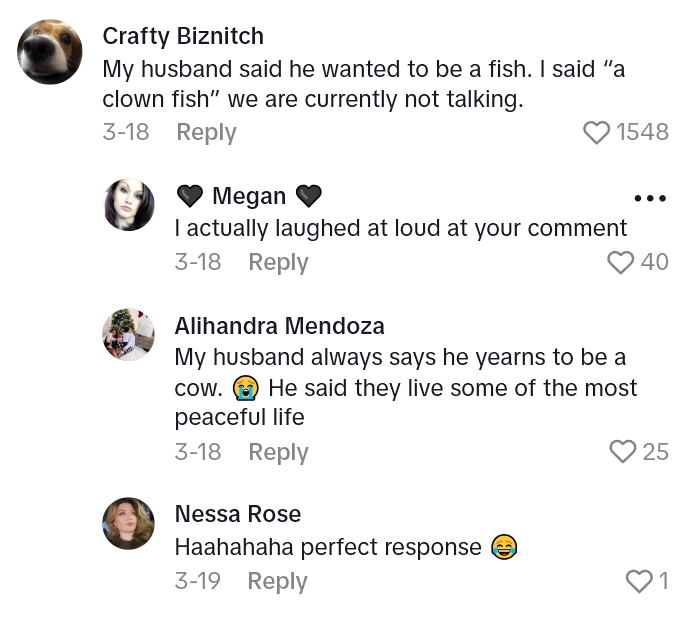This screenshot has height=624, width=681.
Task: Click the Megan username
Action: click(249, 196)
